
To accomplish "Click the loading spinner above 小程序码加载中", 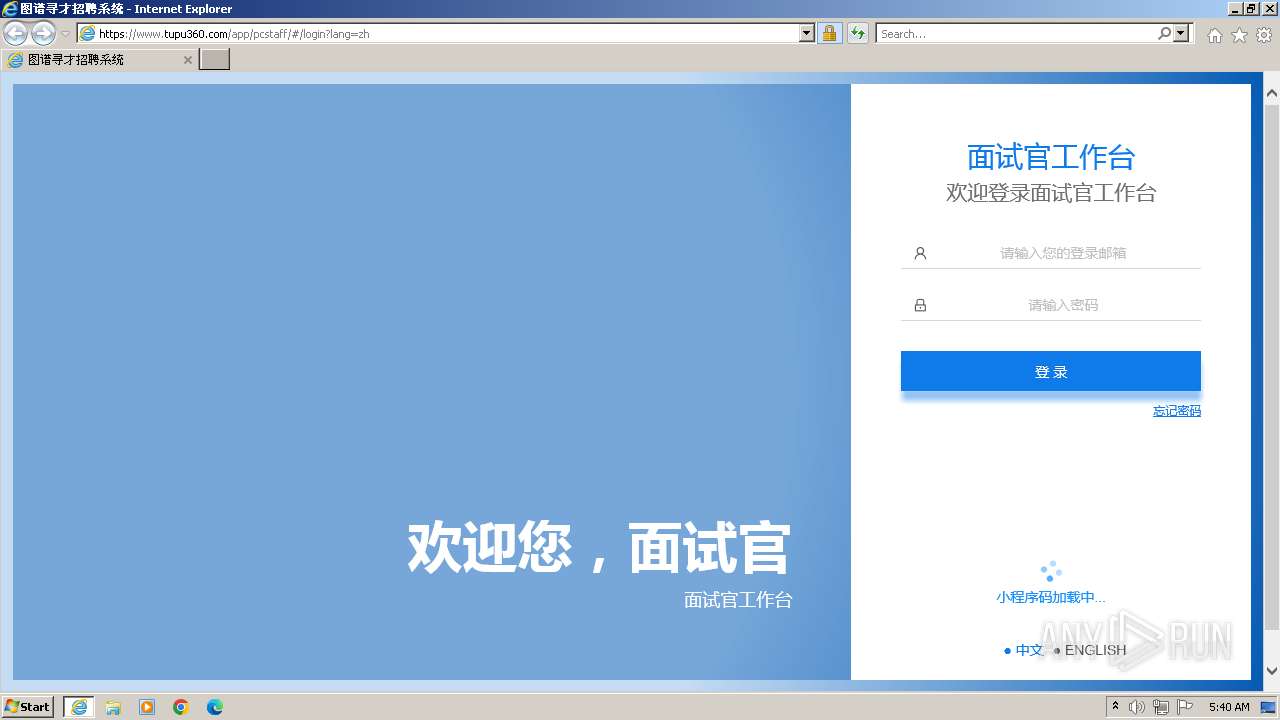I will tap(1051, 572).
